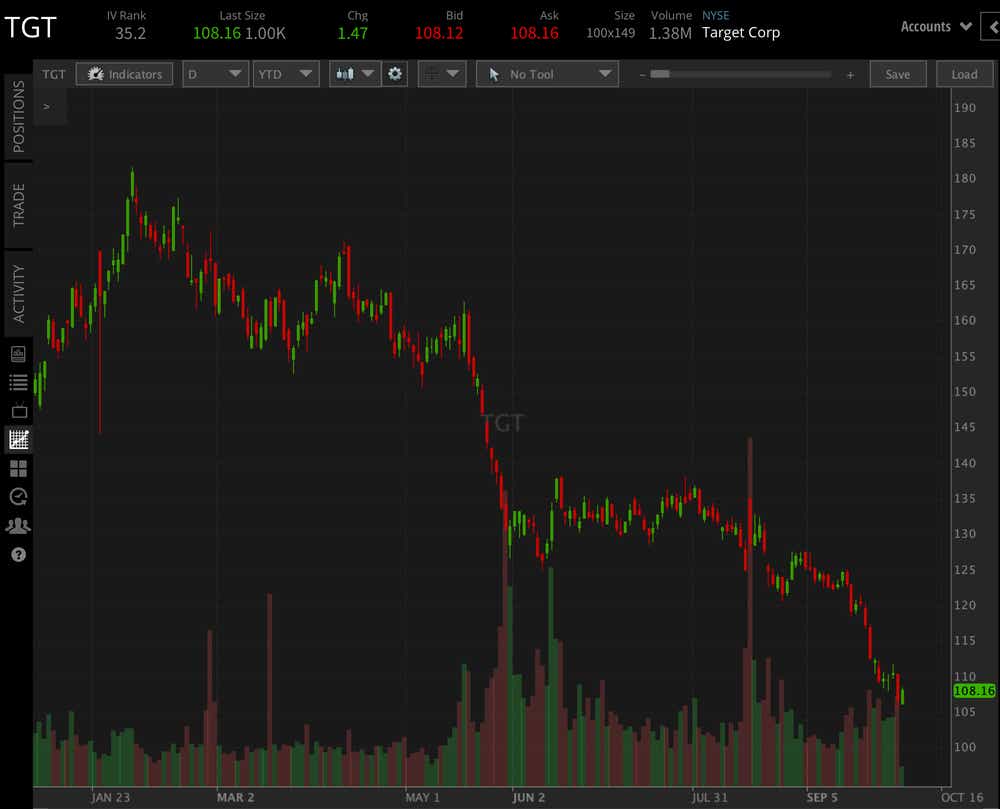
Task: Open the help question mark icon
Action: point(18,555)
